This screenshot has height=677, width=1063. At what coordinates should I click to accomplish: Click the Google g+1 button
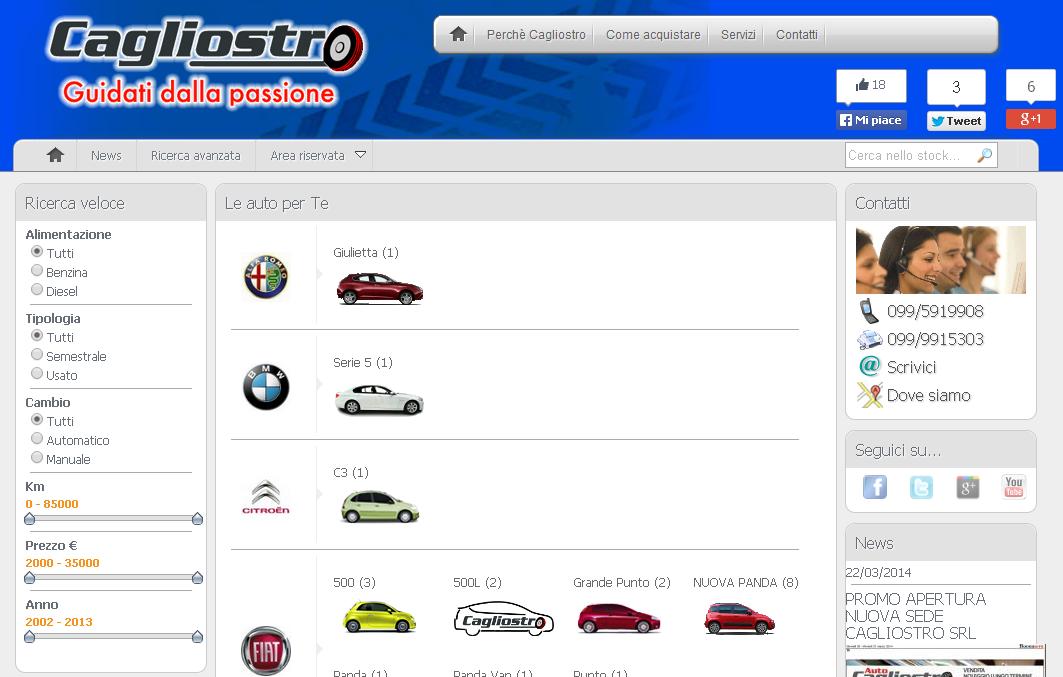pyautogui.click(x=1030, y=119)
